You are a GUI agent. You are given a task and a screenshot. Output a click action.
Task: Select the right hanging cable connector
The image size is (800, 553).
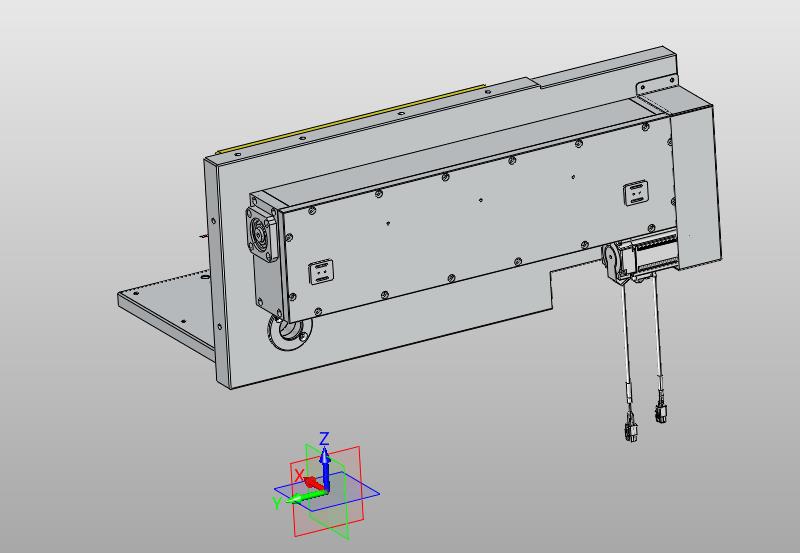coord(662,412)
